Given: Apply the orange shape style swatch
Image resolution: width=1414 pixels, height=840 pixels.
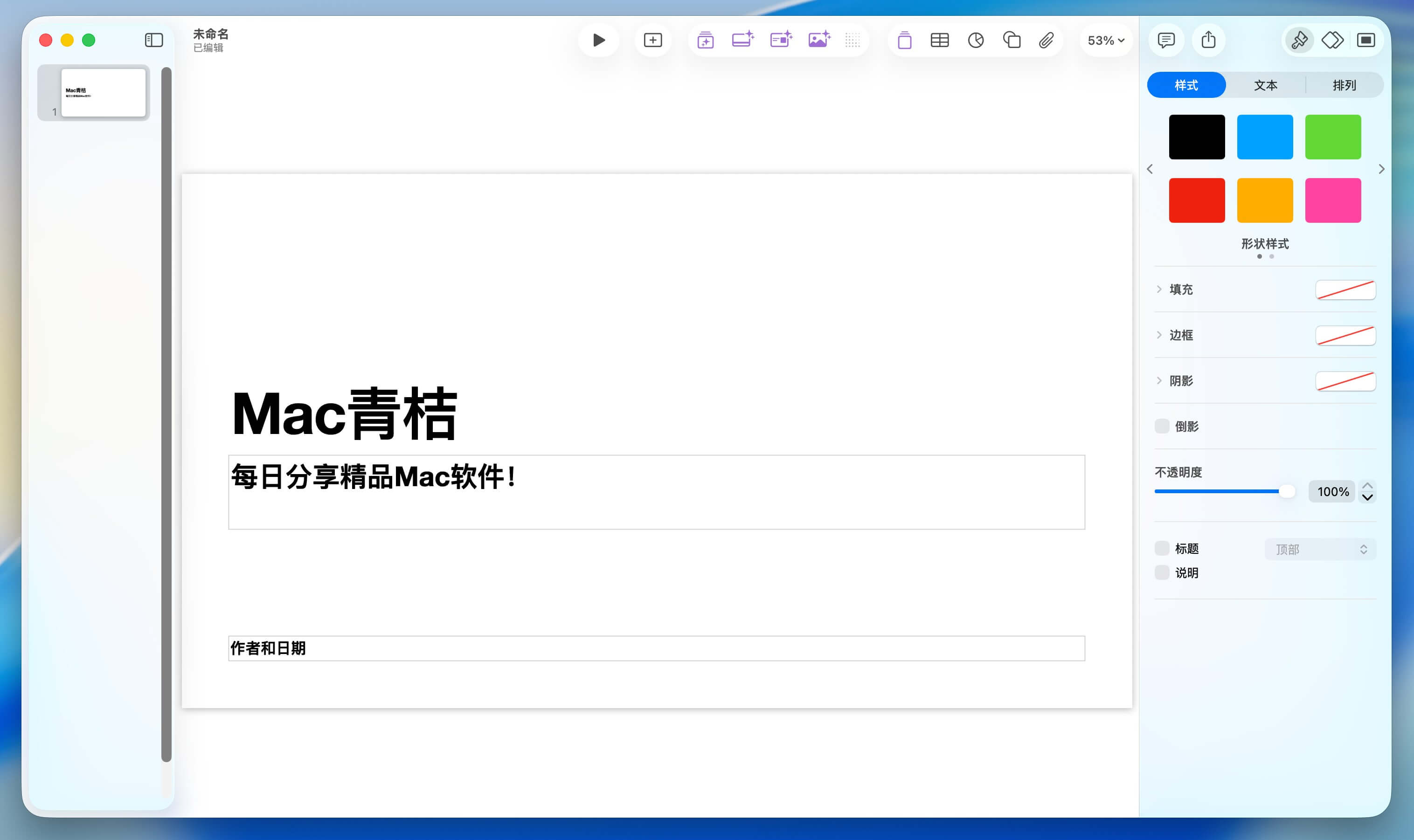Looking at the screenshot, I should (1264, 200).
